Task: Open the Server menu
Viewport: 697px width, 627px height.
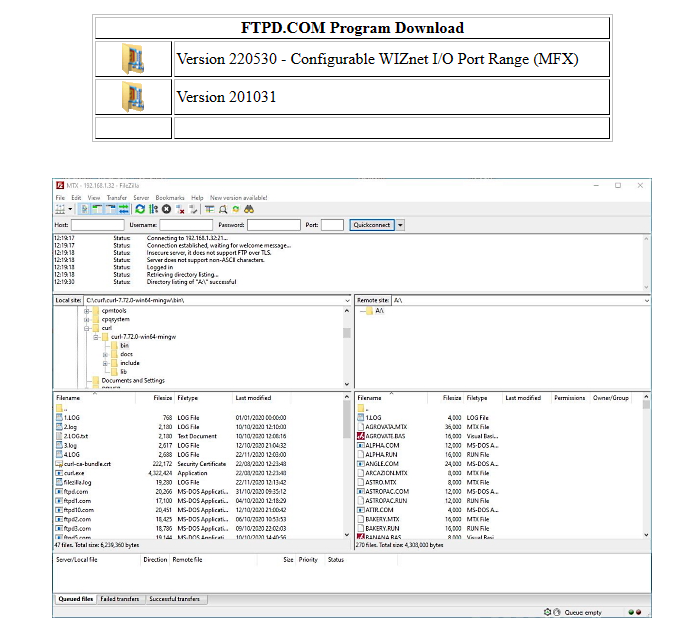Action: pyautogui.click(x=141, y=198)
